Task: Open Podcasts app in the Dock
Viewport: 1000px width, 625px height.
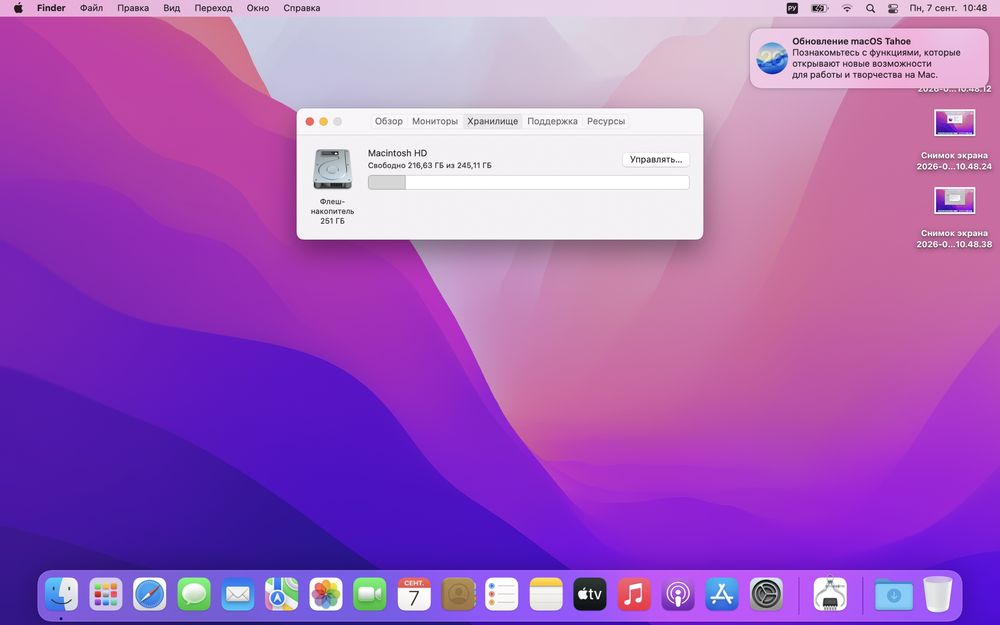Action: [x=678, y=594]
